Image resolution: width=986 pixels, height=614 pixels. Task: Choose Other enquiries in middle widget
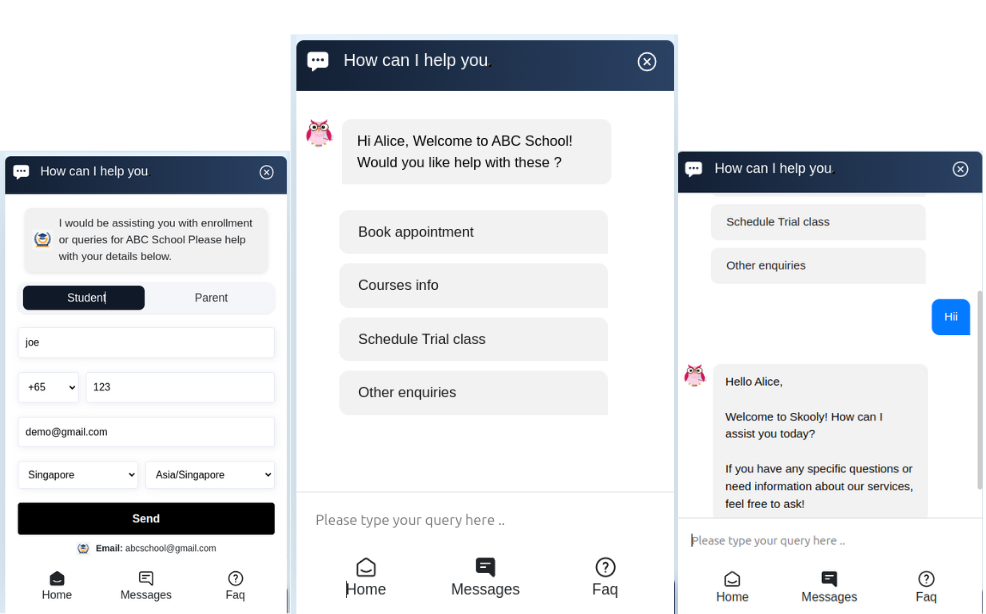click(x=474, y=393)
